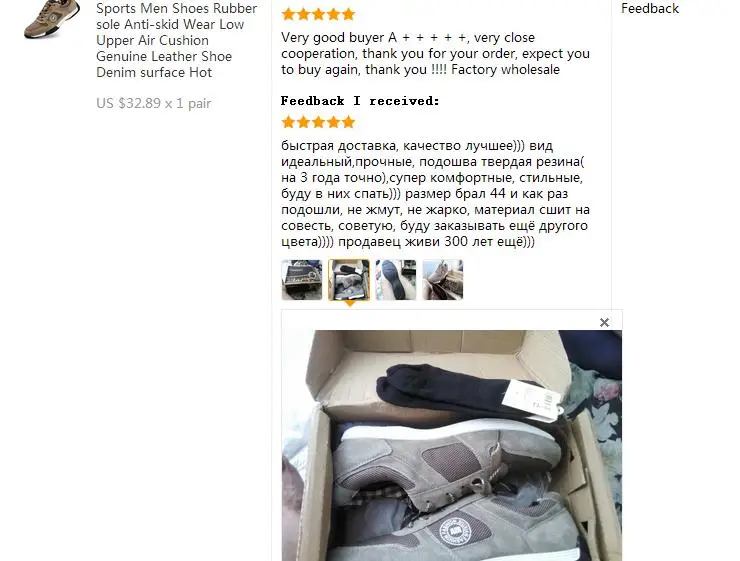Click the orange pointer below the selected thumbnail
This screenshot has height=561, width=740.
[x=349, y=304]
